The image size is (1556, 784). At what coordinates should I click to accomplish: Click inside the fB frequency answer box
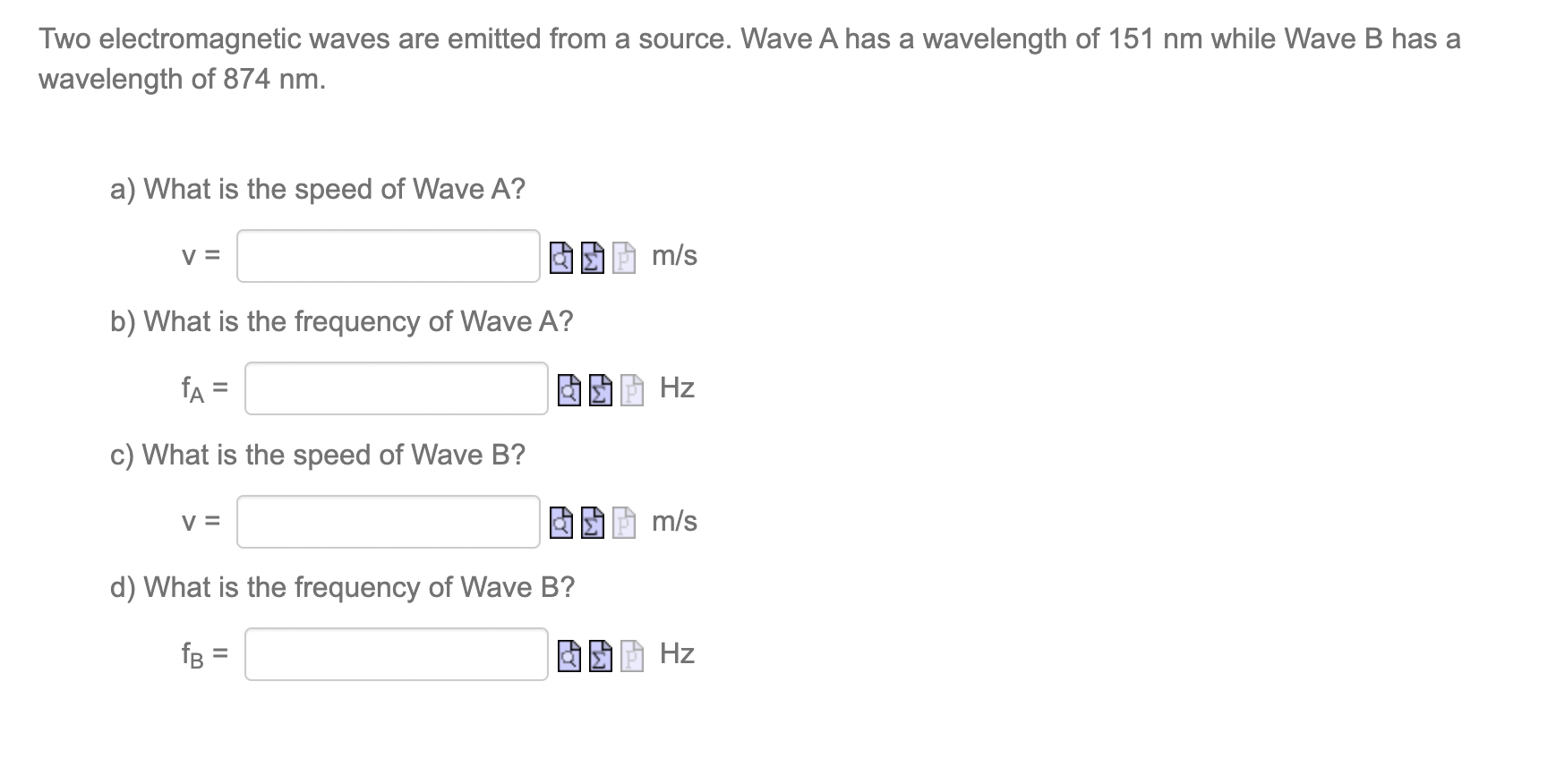click(396, 655)
